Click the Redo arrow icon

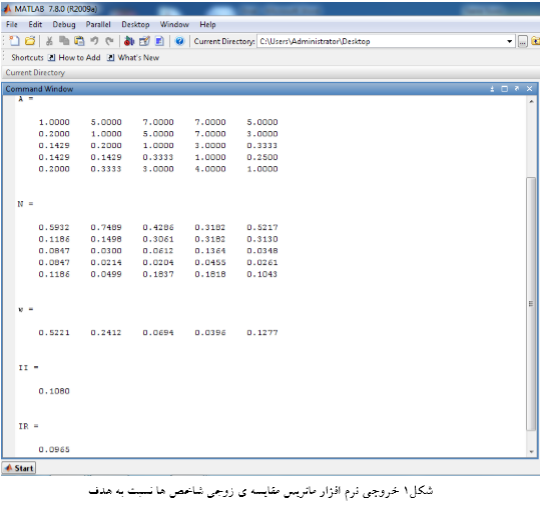[x=109, y=41]
